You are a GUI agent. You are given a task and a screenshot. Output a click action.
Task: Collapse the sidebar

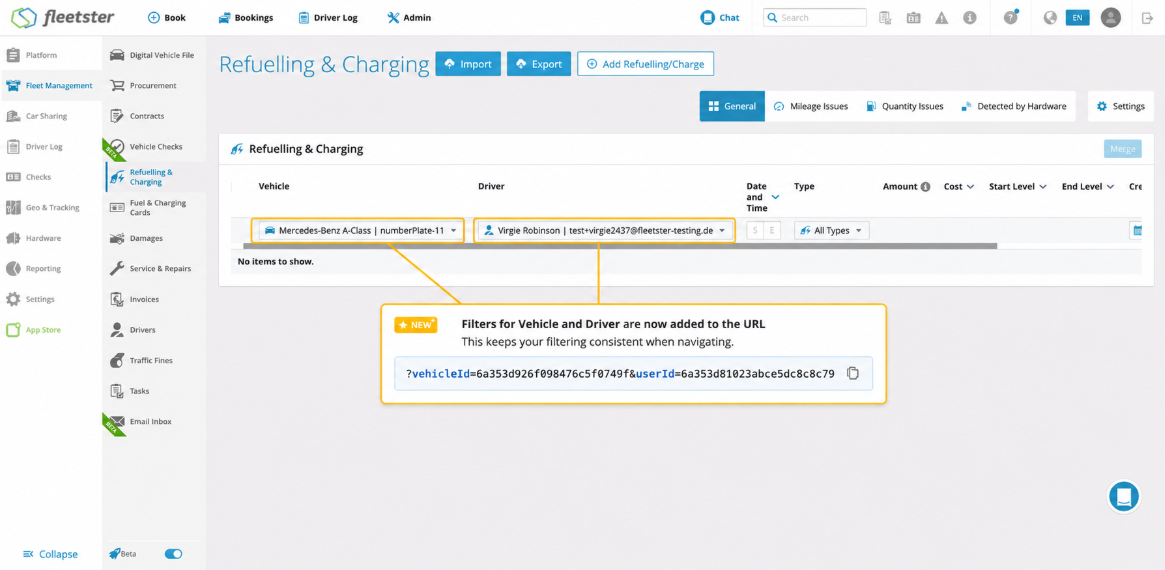[51, 554]
